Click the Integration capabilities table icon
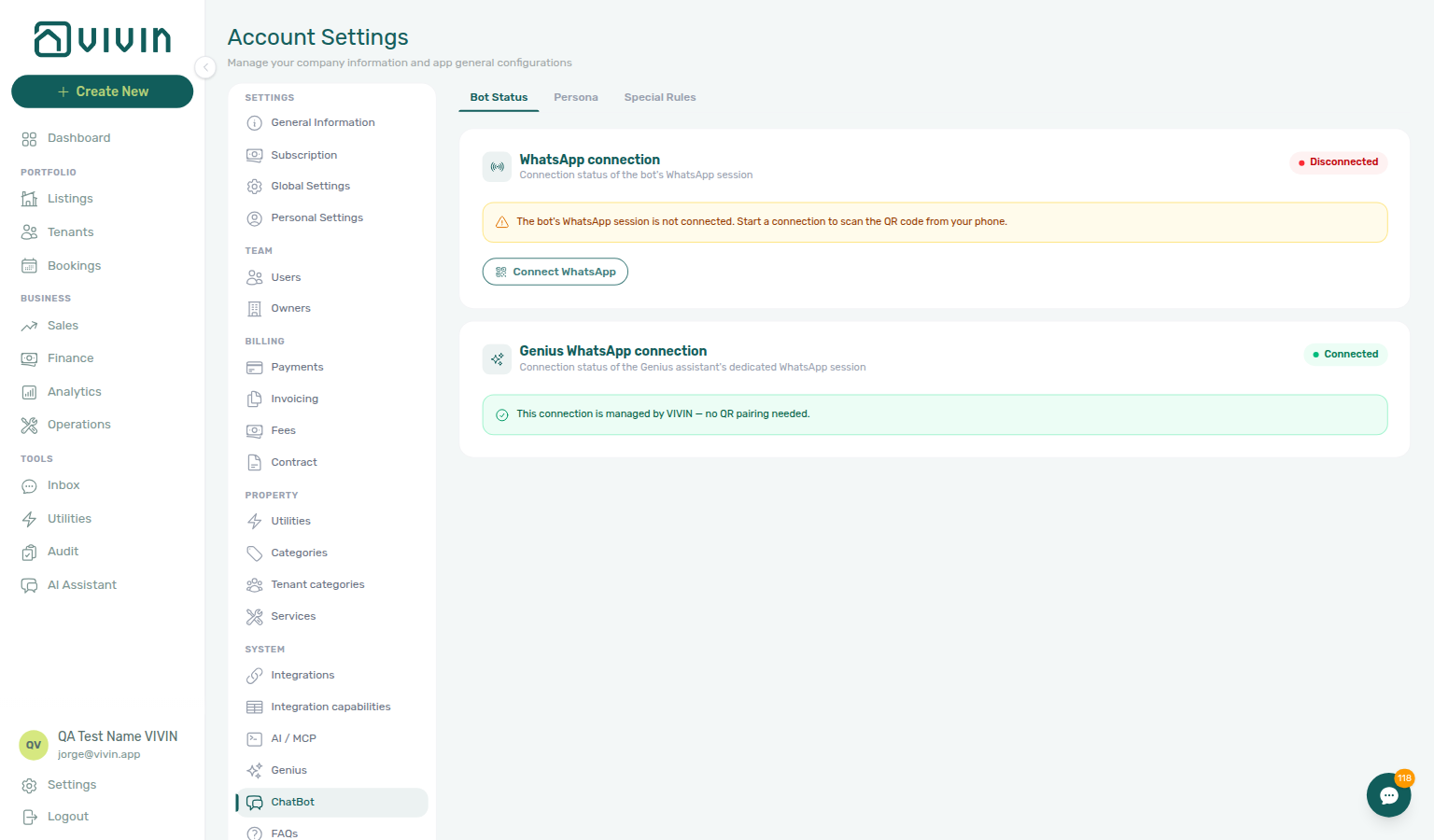Screen dimensions: 1434x840 (x=254, y=707)
